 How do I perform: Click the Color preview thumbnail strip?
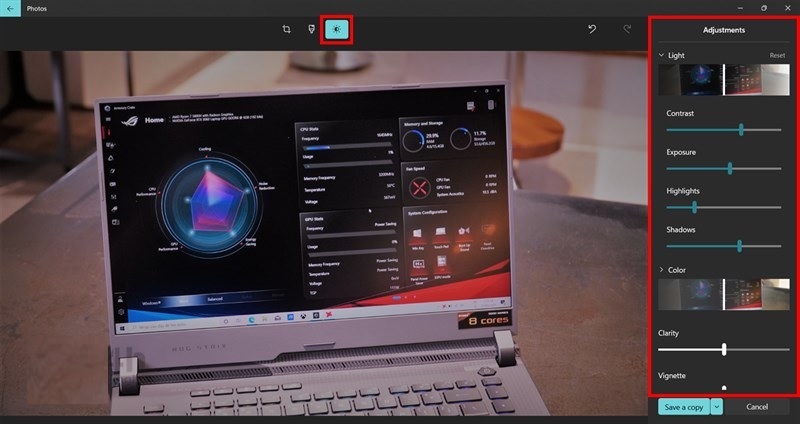click(x=723, y=294)
